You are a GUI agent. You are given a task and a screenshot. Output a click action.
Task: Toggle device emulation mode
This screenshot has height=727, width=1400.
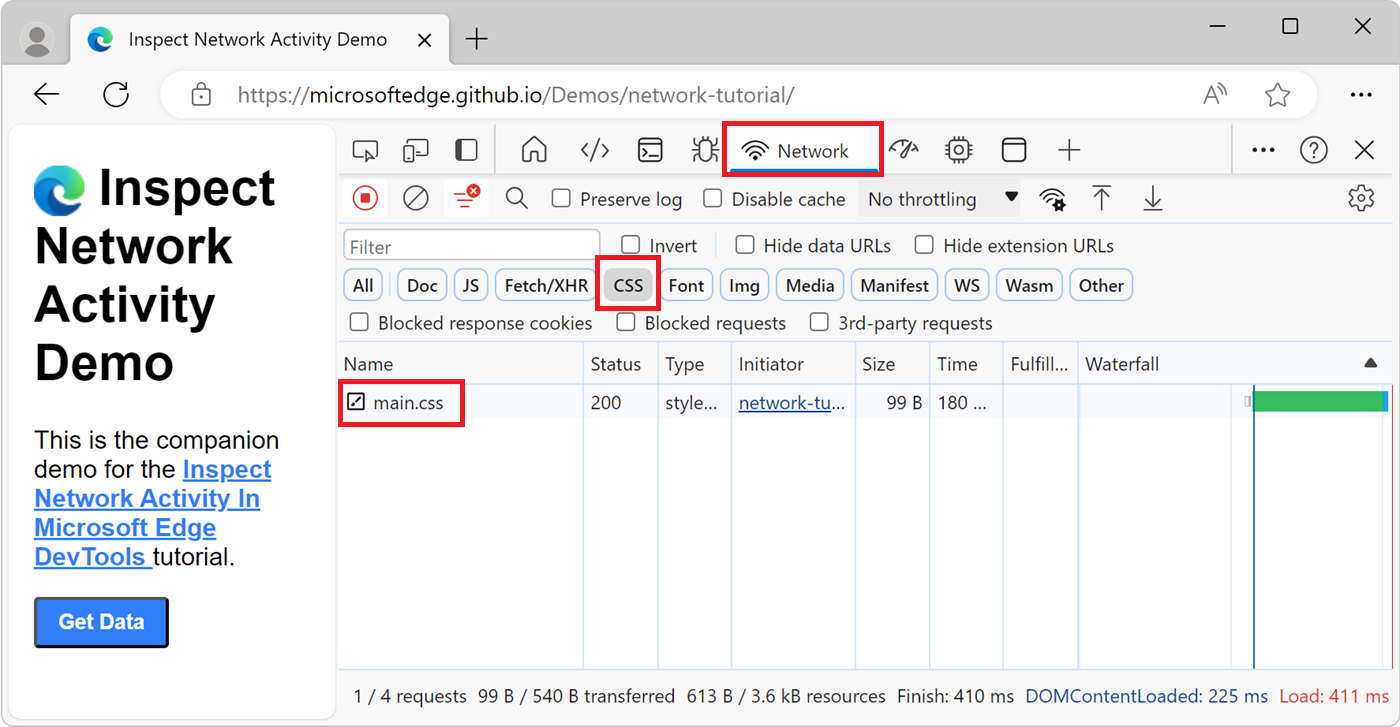[x=415, y=148]
